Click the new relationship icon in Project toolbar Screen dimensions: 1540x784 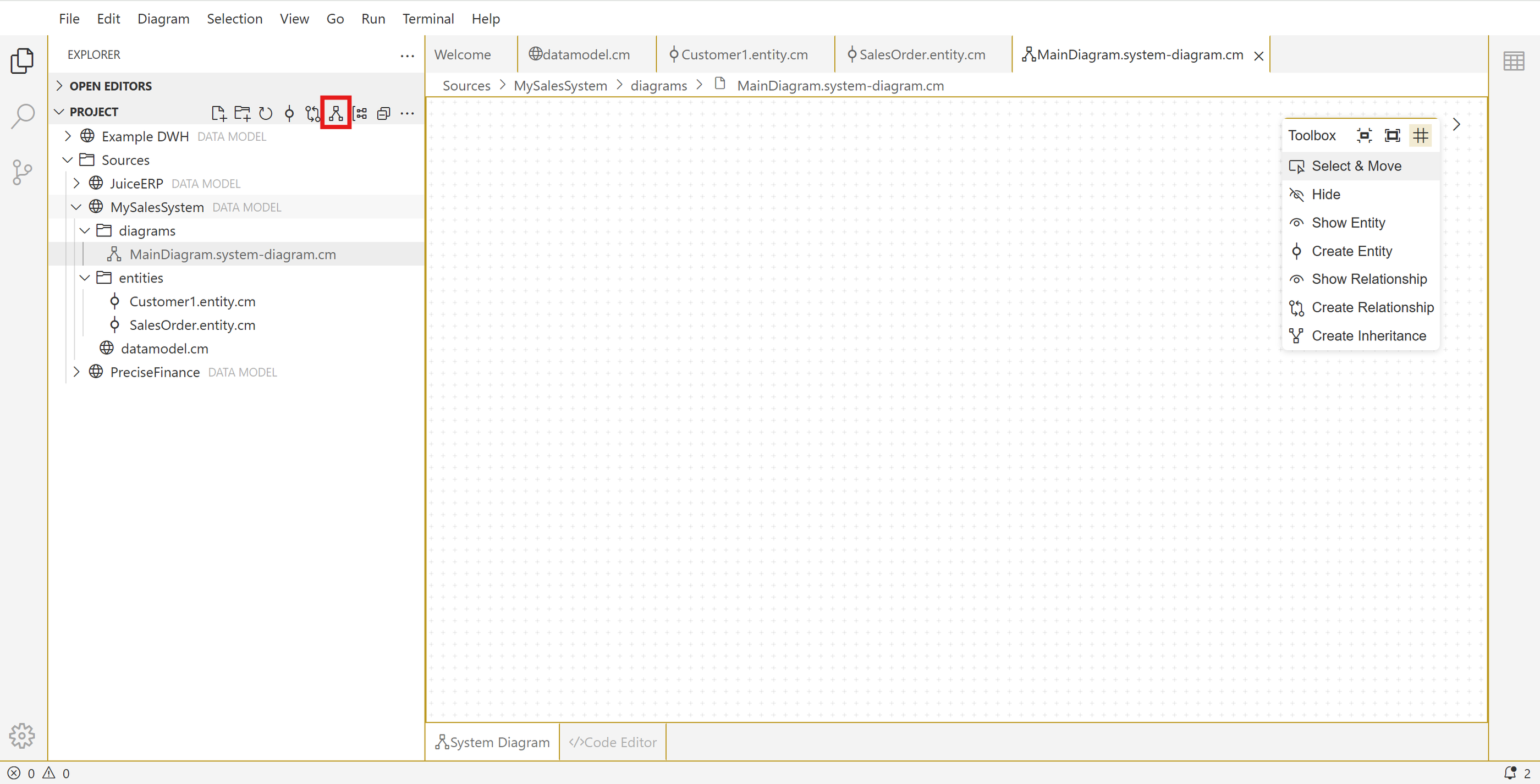coord(312,113)
